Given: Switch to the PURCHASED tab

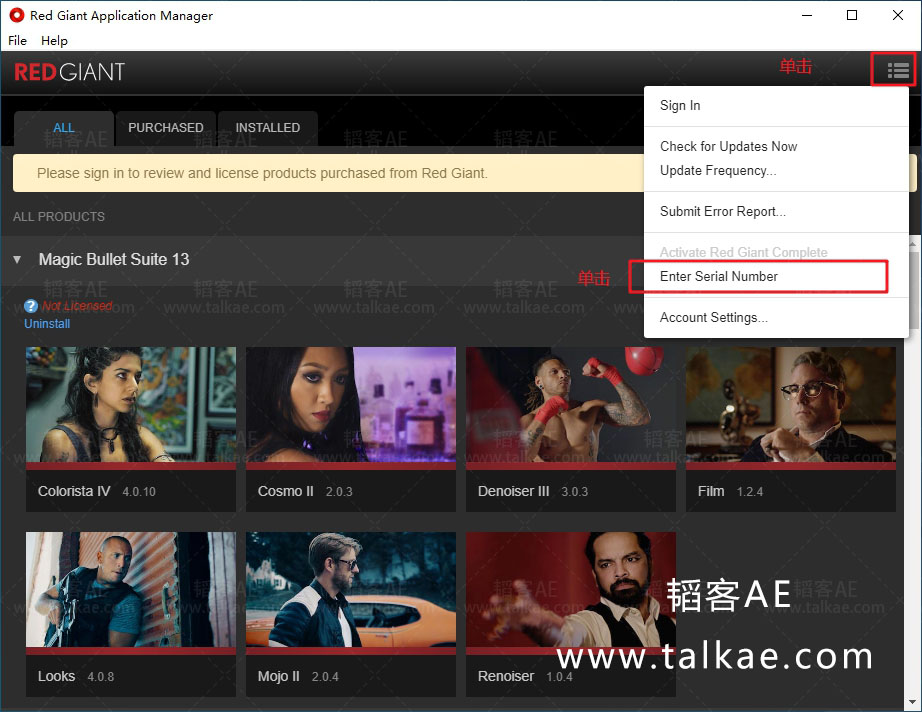Looking at the screenshot, I should [166, 128].
